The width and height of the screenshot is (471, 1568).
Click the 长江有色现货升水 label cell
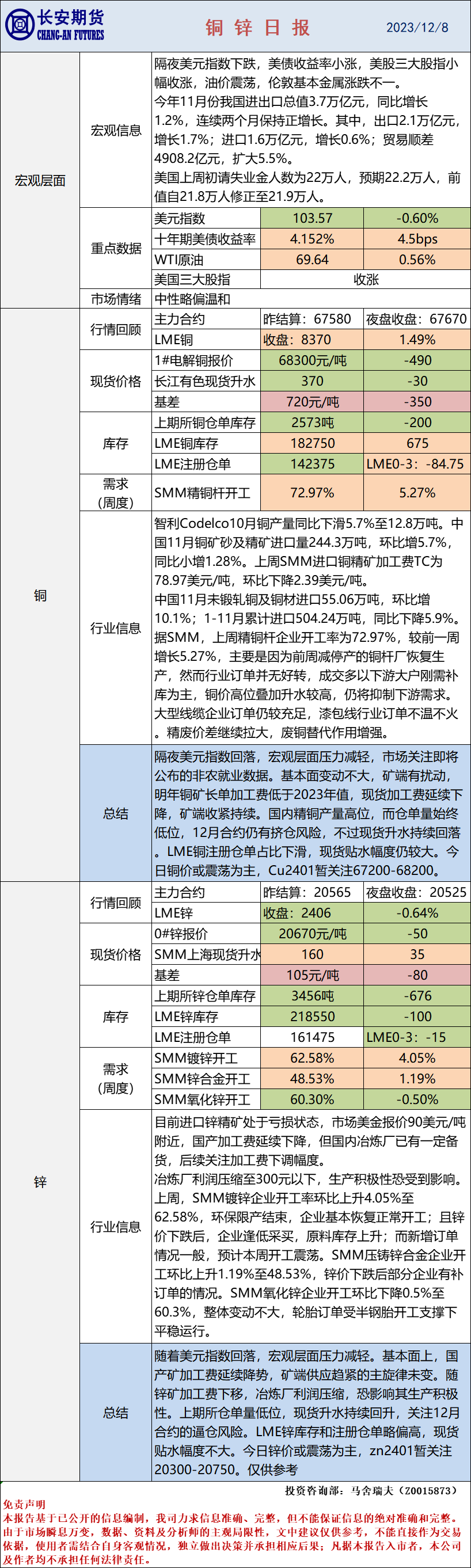click(206, 381)
